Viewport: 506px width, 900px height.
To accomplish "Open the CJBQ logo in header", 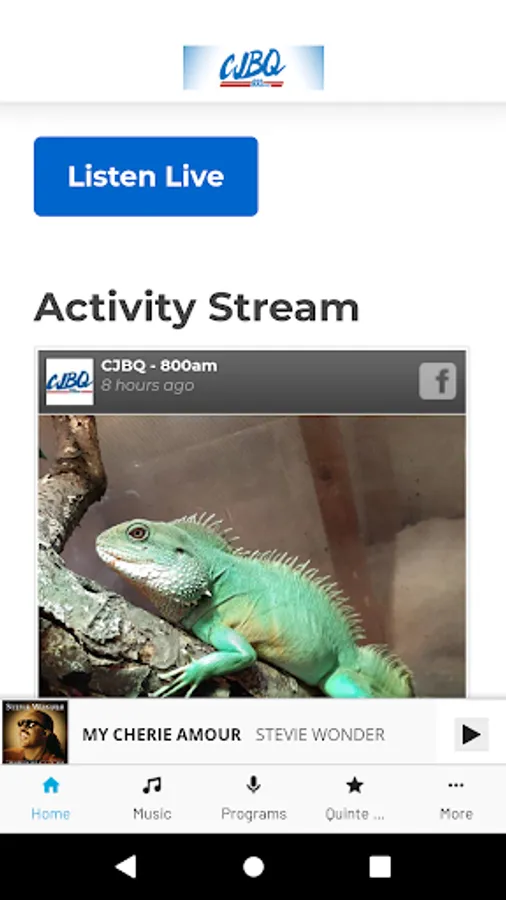I will click(x=253, y=68).
